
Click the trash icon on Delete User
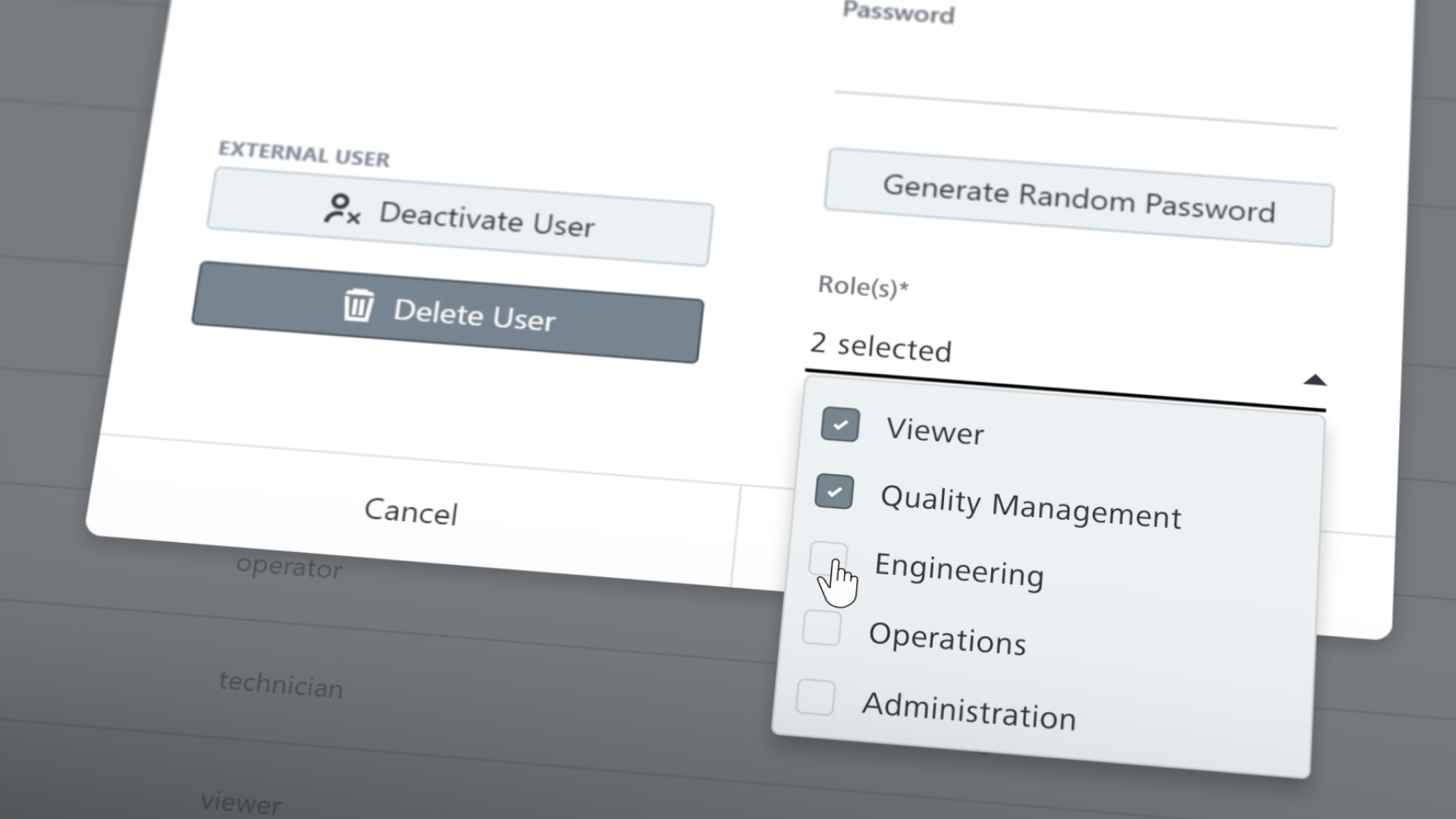(x=358, y=306)
